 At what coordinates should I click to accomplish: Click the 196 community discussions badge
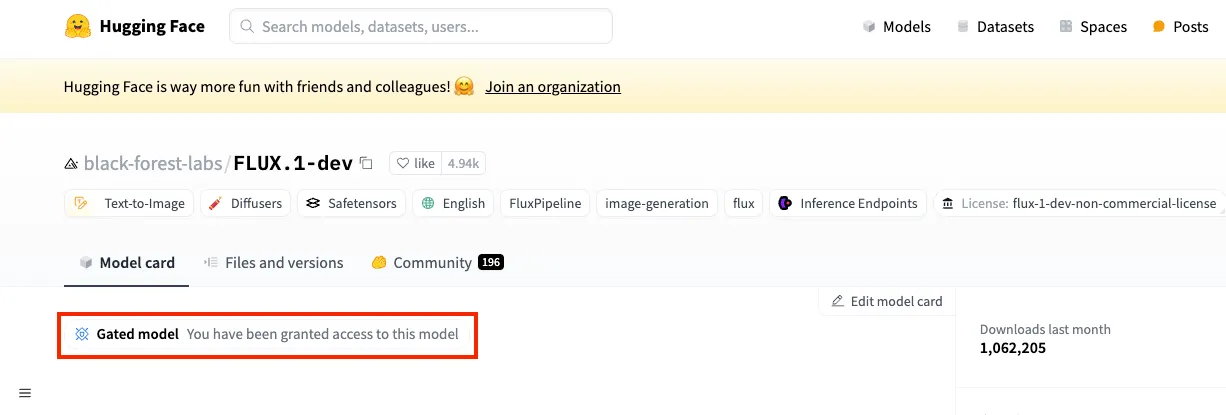point(491,263)
